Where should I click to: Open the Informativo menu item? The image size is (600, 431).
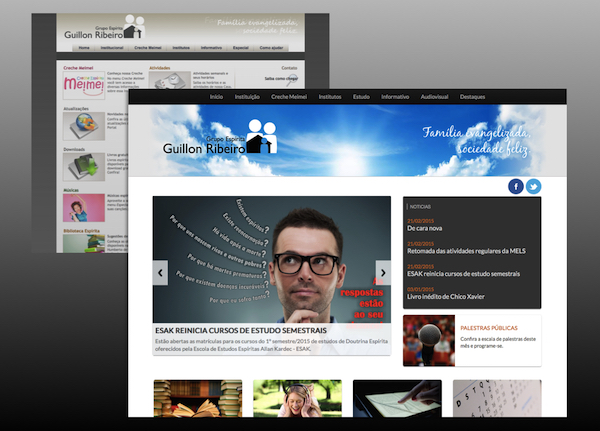click(395, 97)
